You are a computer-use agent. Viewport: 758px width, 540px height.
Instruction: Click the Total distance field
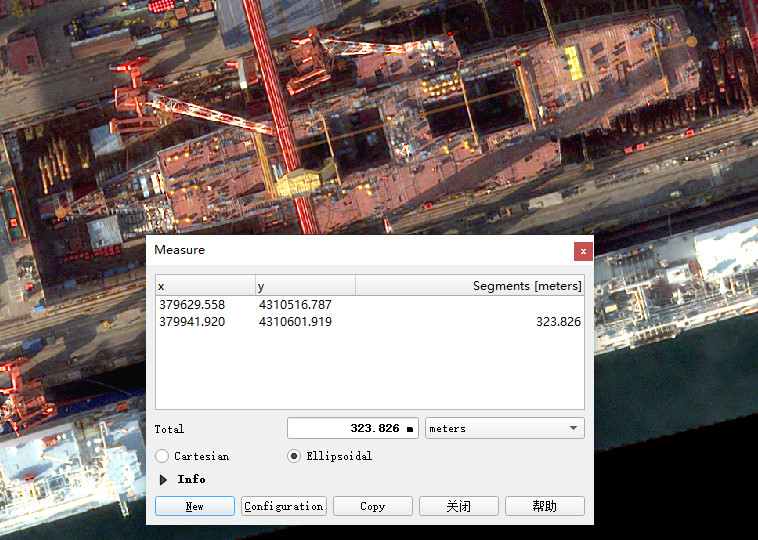coord(353,428)
